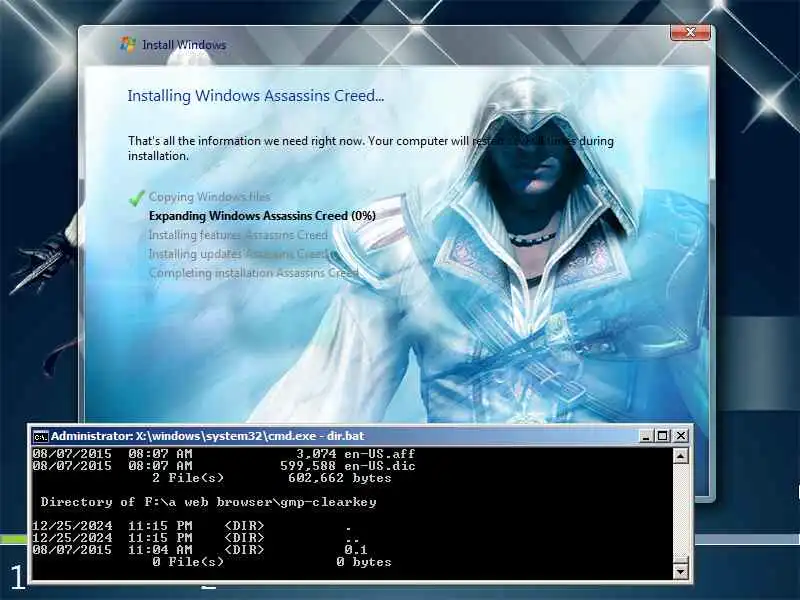Click the 'Directory of F:\a web browser\gmp-clearkey' line

click(209, 502)
